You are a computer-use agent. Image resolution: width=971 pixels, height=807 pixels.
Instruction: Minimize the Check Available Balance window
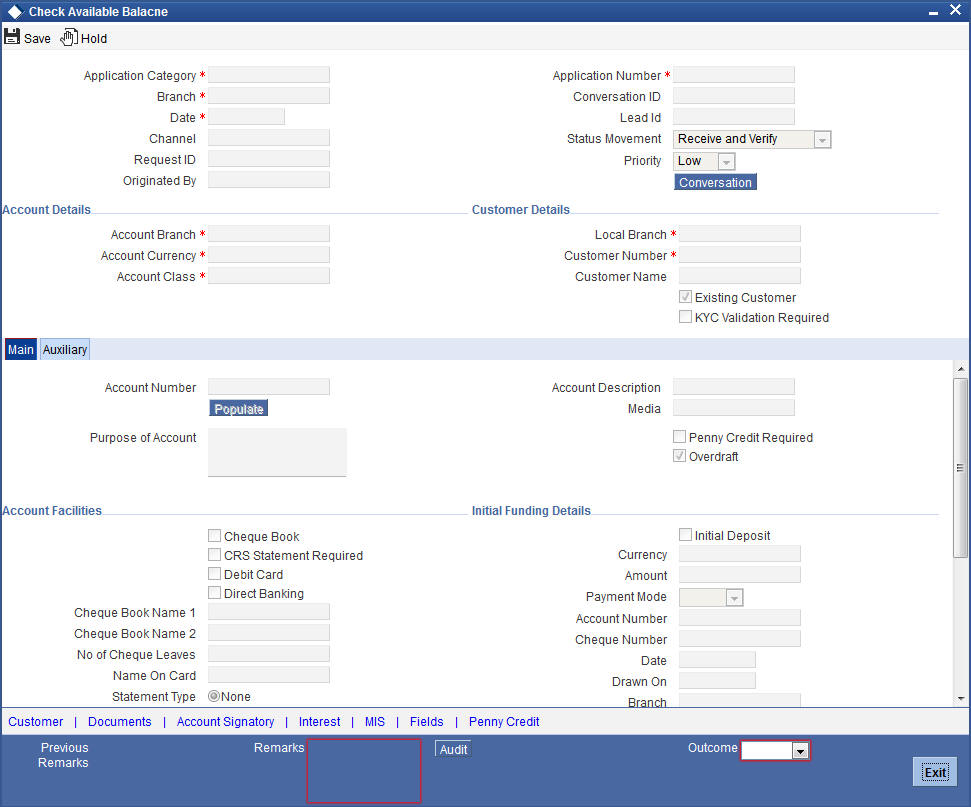point(933,12)
